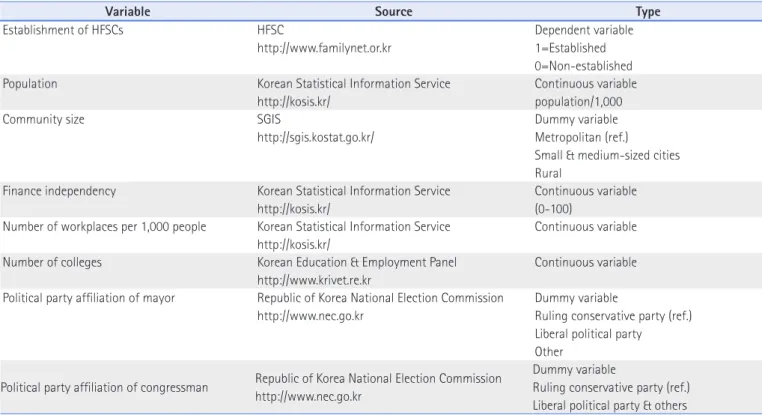The image size is (762, 415).
Task: Click 'Other' text in mayor row
Action: point(549,352)
